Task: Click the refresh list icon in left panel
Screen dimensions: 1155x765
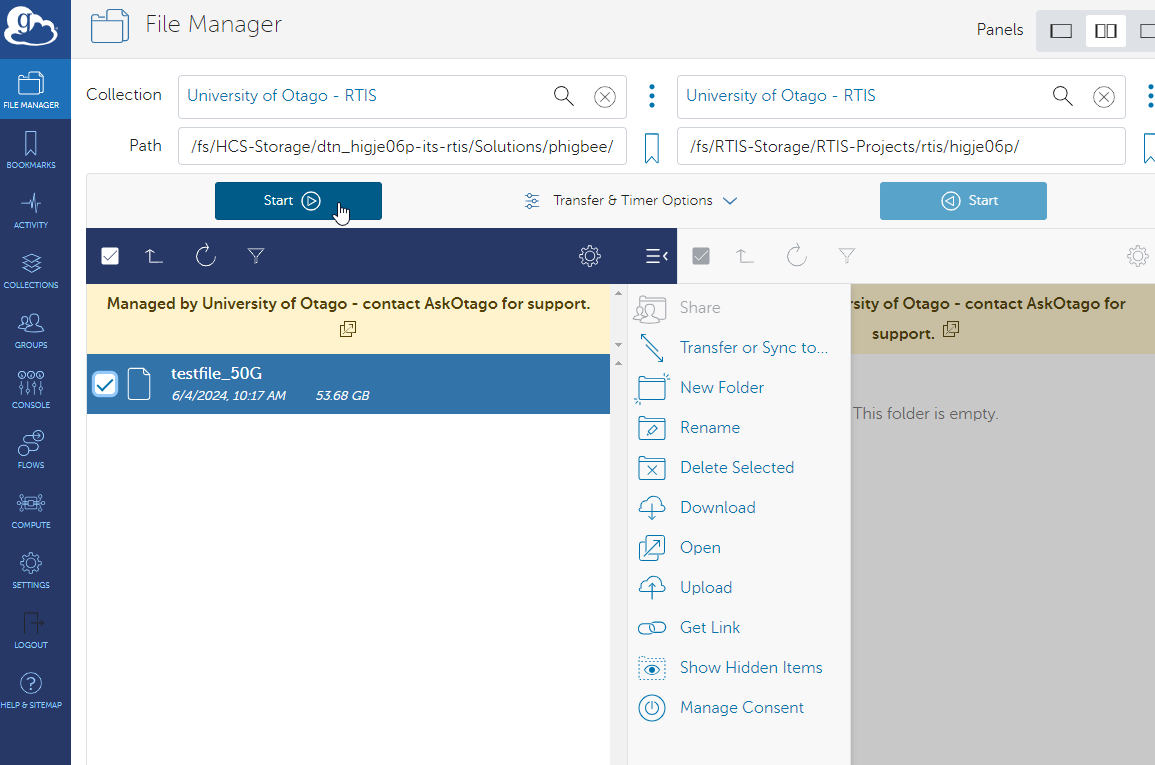Action: coord(206,257)
